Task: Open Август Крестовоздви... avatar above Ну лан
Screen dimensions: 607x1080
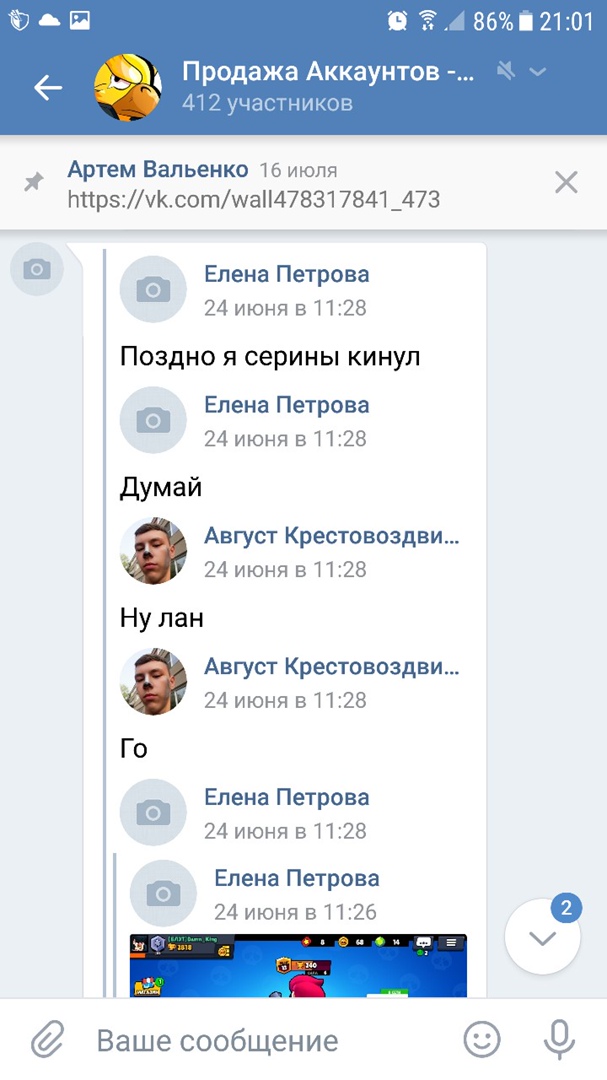Action: pyautogui.click(x=153, y=551)
